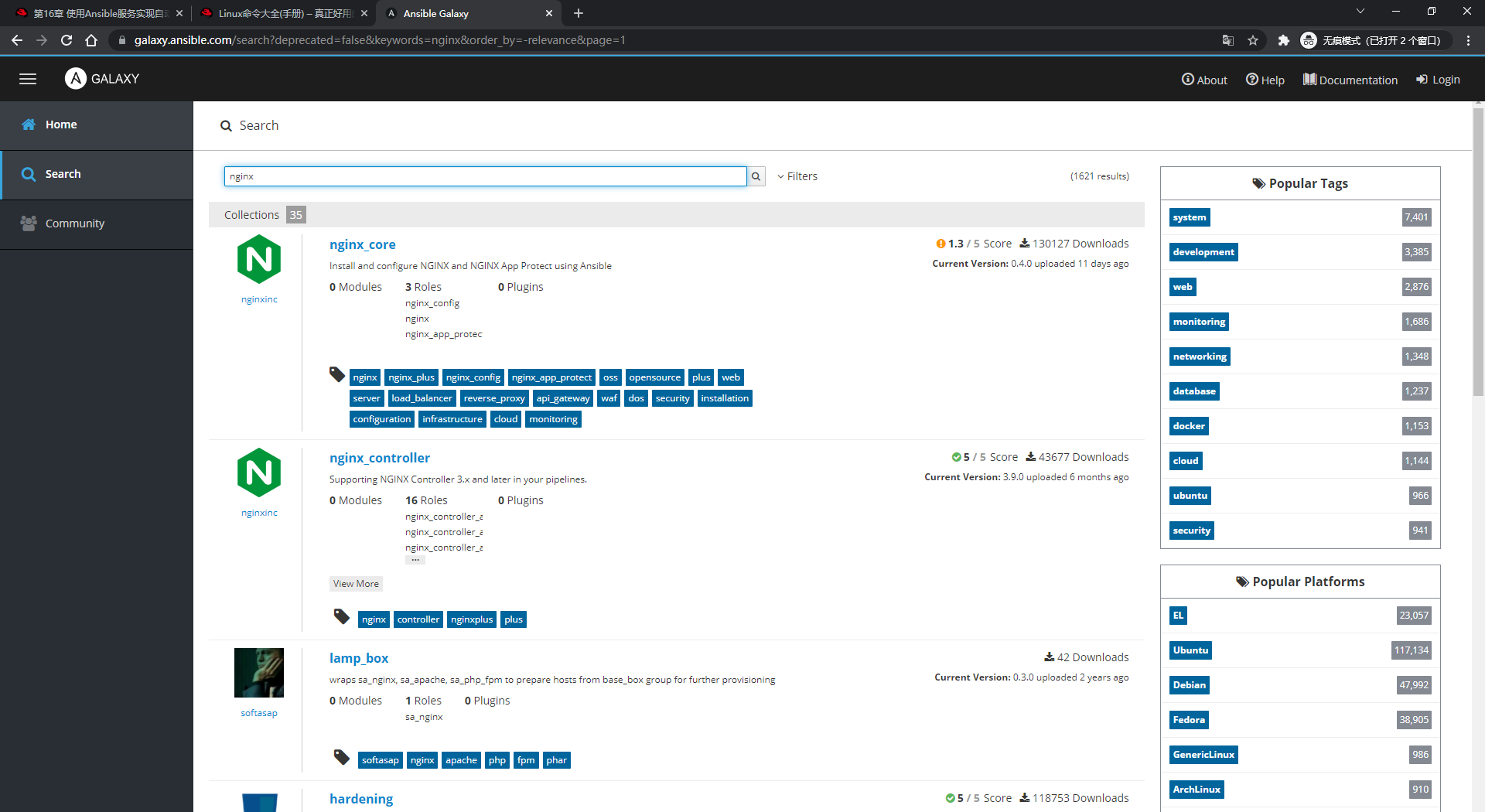Screen dimensions: 1485x812
Task: Filter by the ArchLinux platform
Action: [x=1197, y=790]
